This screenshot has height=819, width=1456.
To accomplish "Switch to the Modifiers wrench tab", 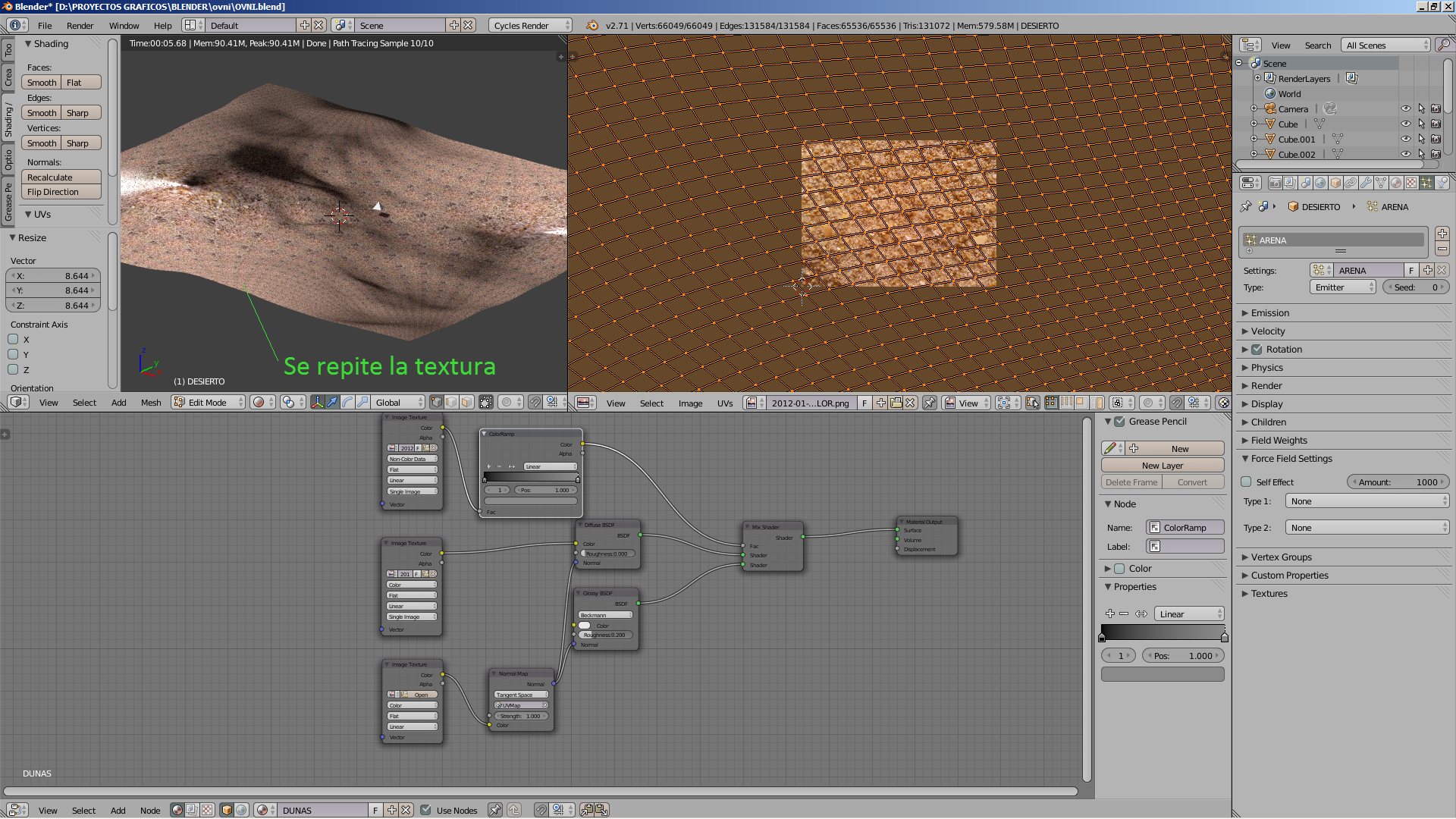I will point(1366,183).
